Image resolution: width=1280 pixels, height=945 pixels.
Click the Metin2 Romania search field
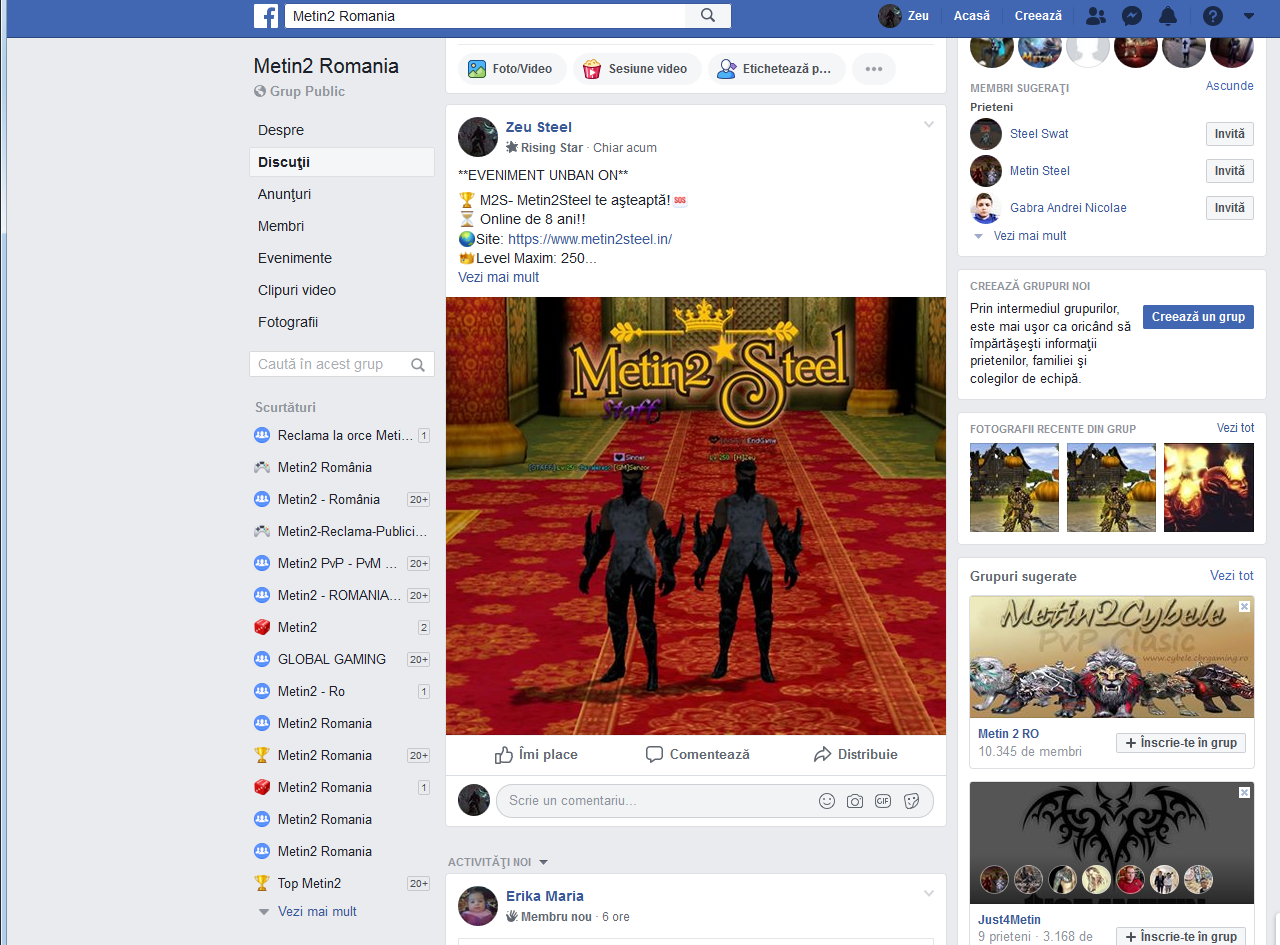tap(485, 16)
